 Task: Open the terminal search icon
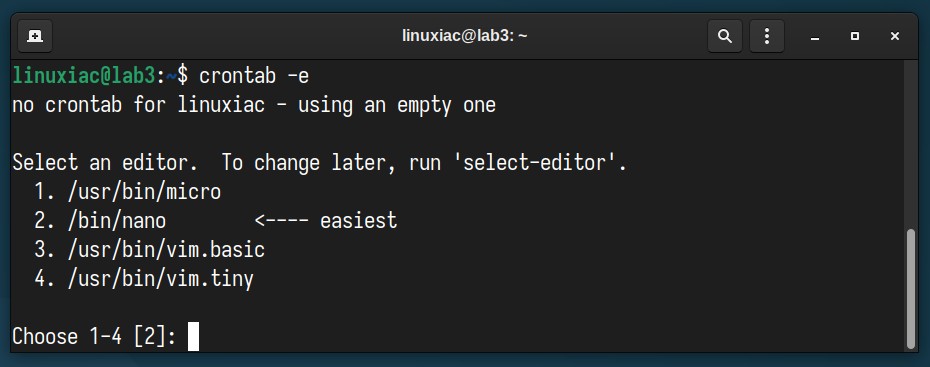724,36
